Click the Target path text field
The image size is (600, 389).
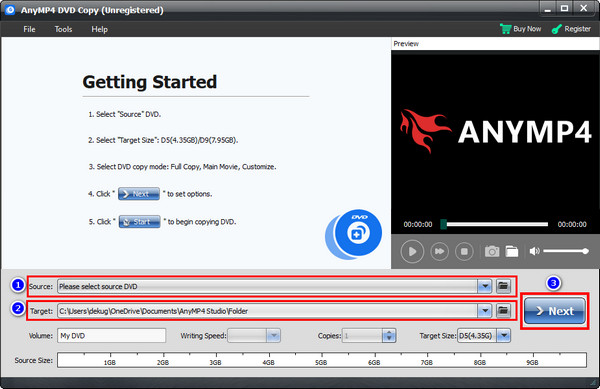(x=267, y=311)
